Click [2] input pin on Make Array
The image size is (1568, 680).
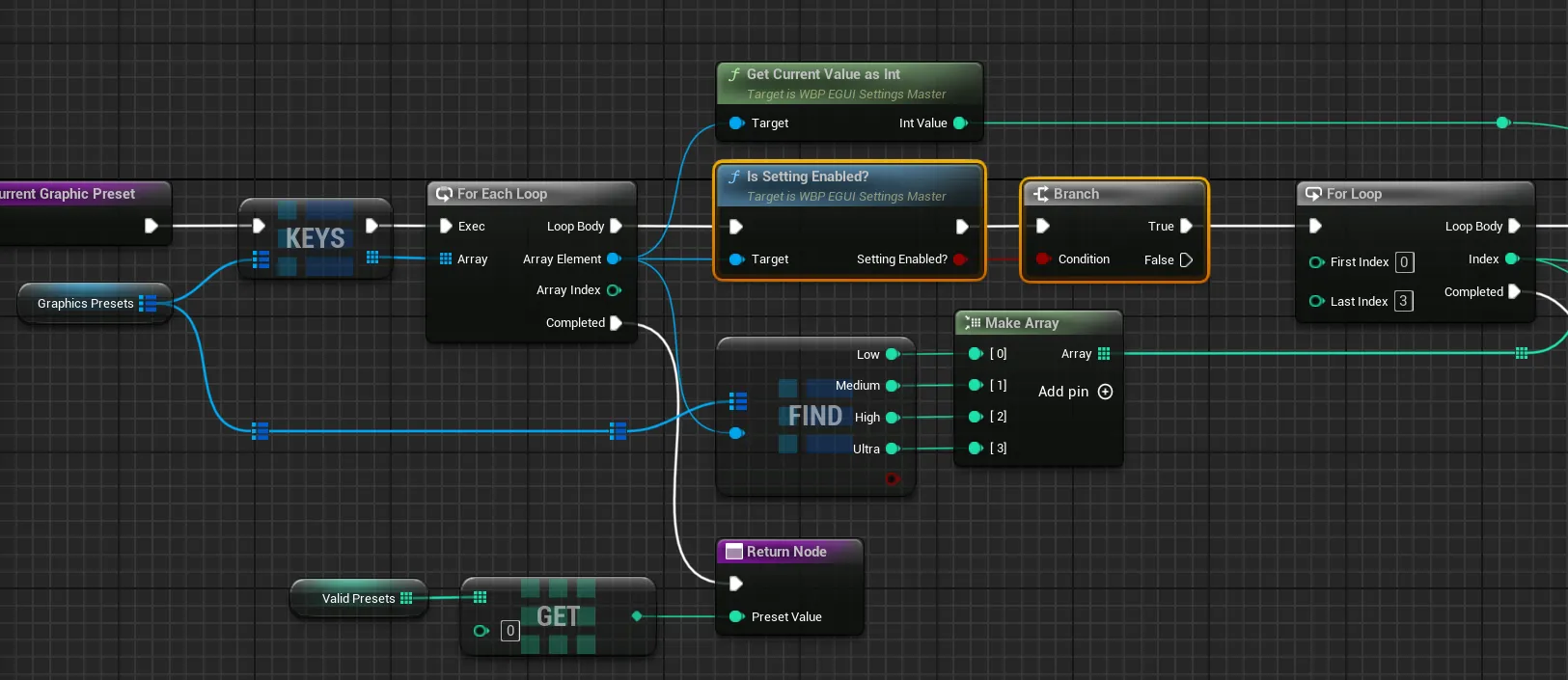coord(976,417)
